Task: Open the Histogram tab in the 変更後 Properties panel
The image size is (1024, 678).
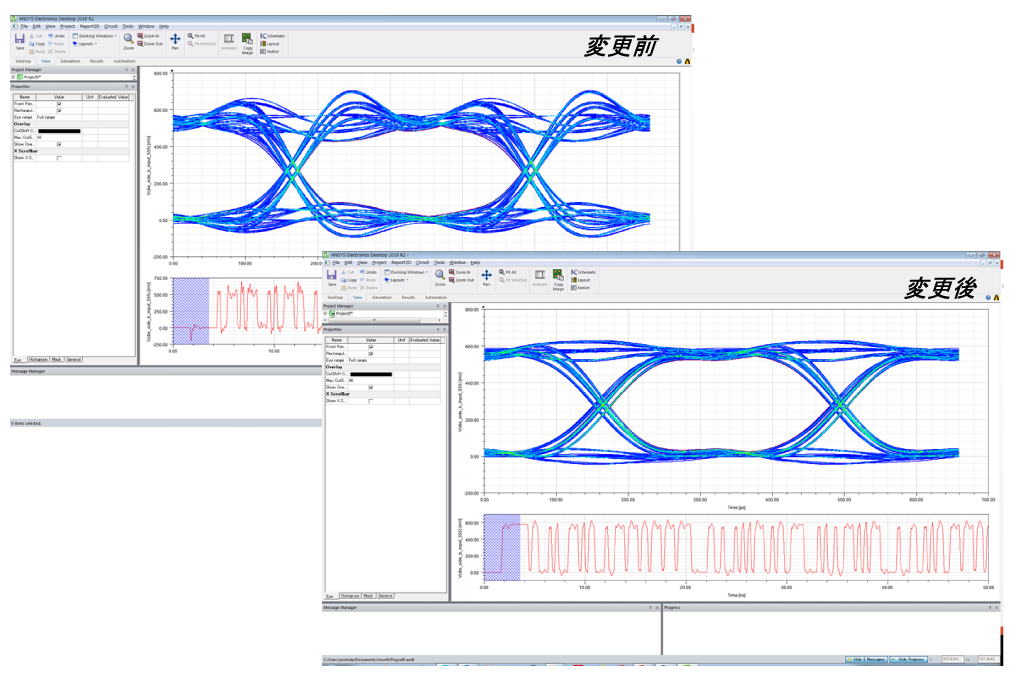Action: (x=350, y=595)
